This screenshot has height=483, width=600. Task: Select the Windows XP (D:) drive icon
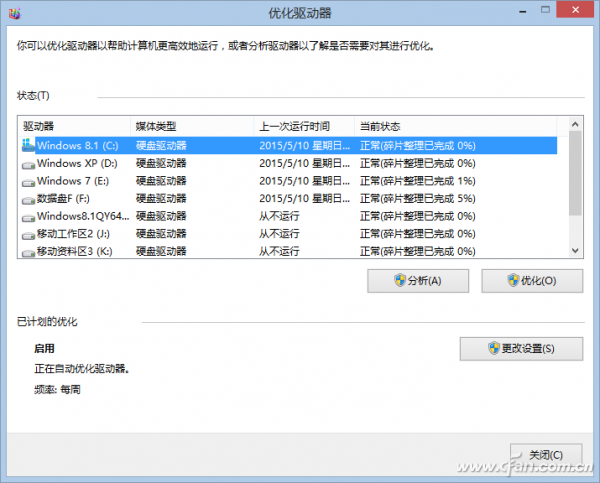point(28,165)
